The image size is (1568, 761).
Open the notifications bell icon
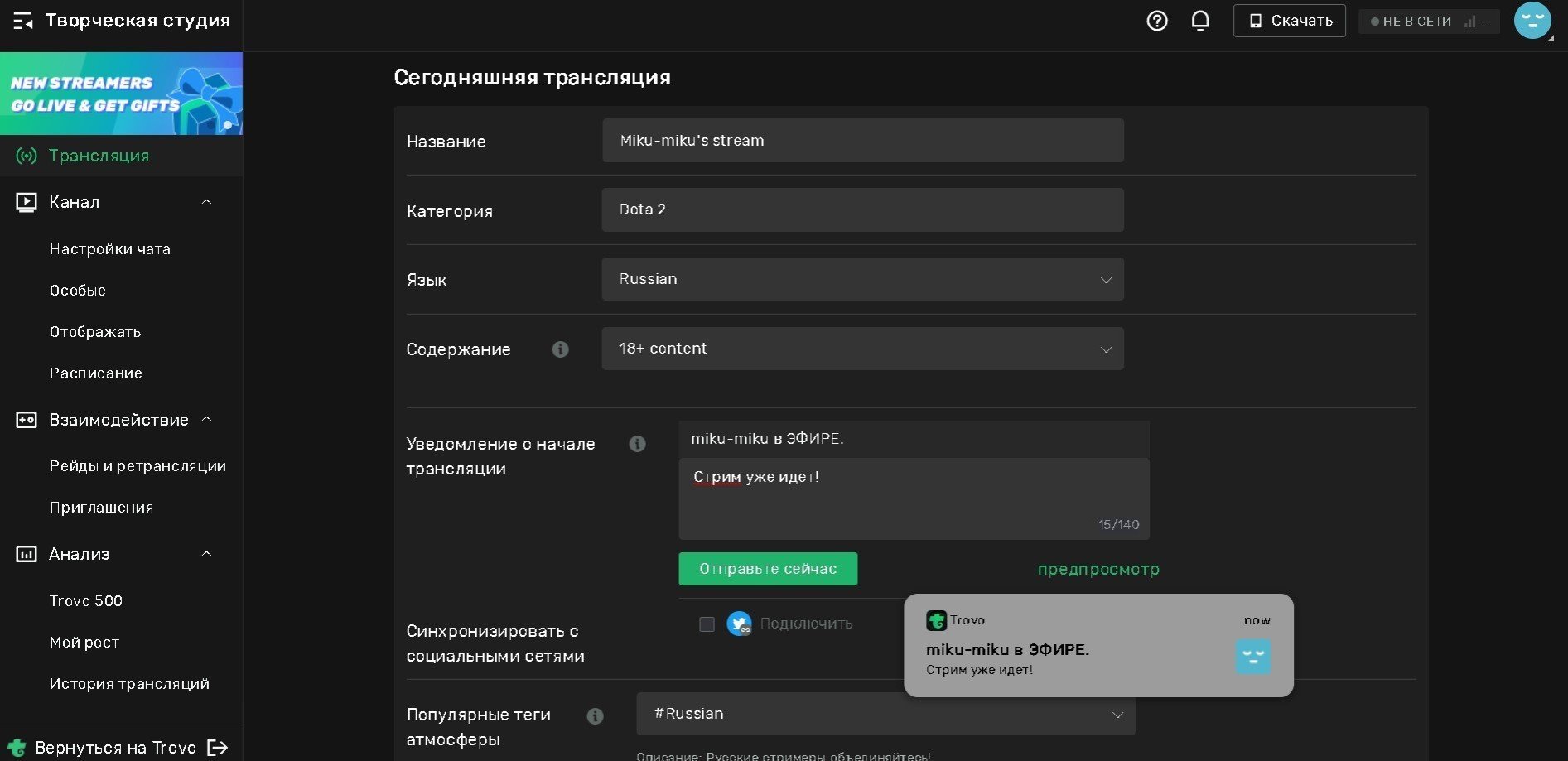1200,21
